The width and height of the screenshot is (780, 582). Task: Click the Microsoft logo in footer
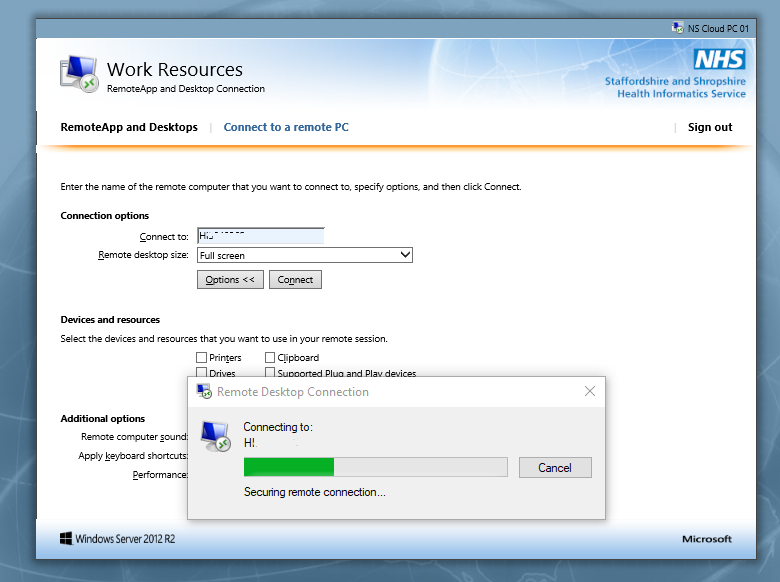(x=706, y=539)
